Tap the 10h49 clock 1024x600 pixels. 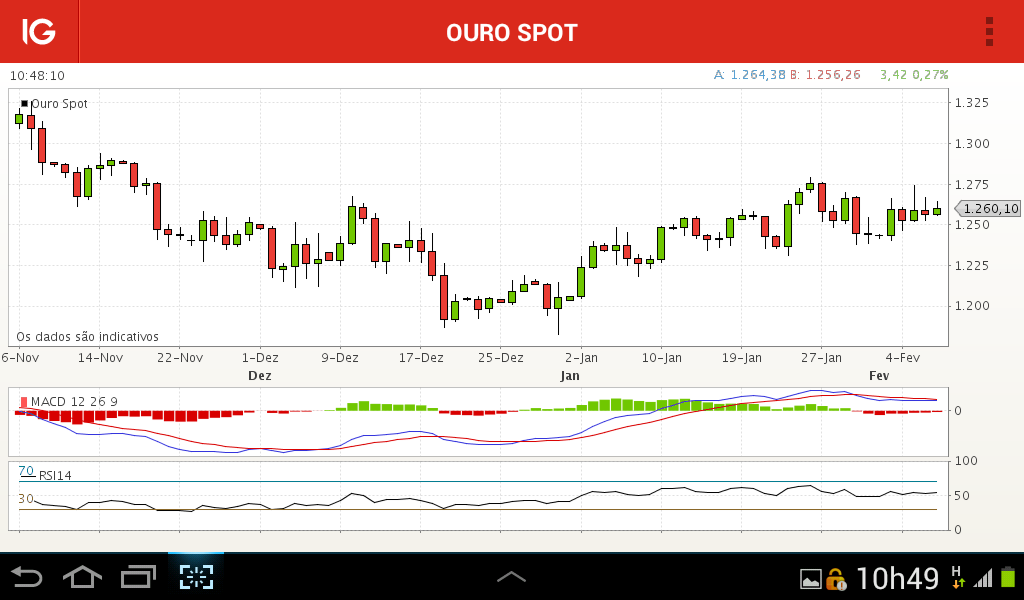point(897,578)
